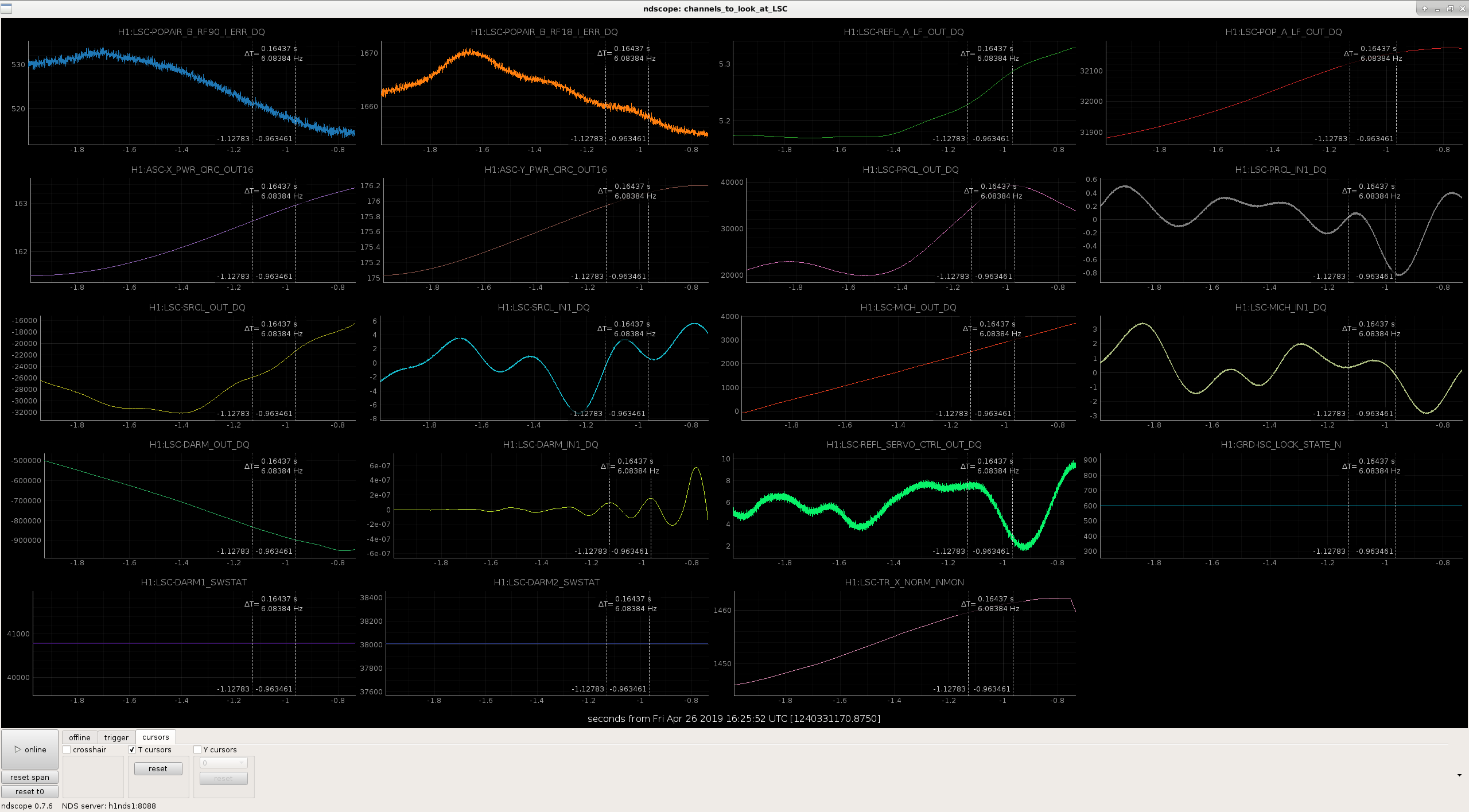Select the H1:LSC-SRCL_OUT_DQ title

pyautogui.click(x=197, y=308)
